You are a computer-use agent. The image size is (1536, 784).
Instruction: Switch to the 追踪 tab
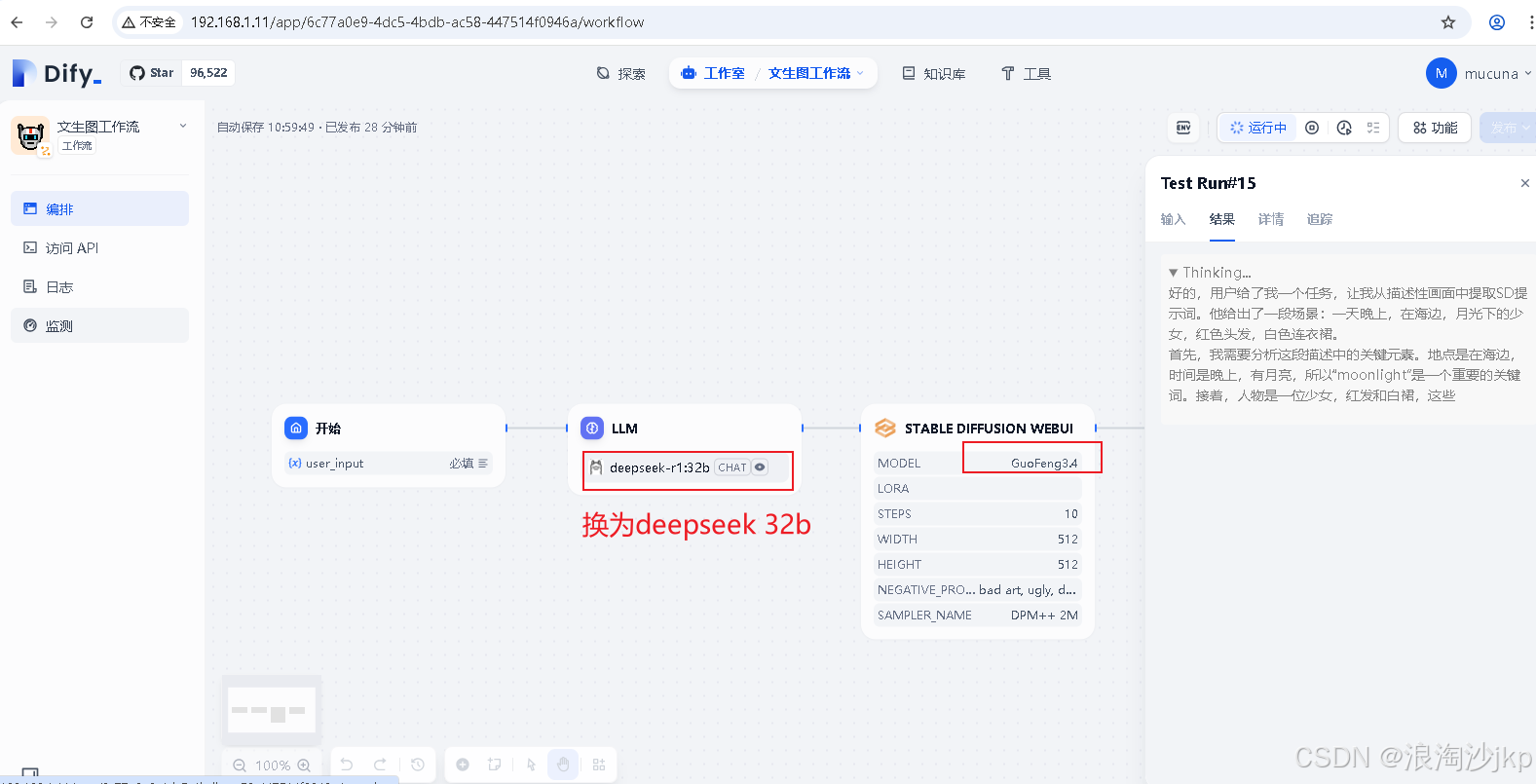[1319, 219]
